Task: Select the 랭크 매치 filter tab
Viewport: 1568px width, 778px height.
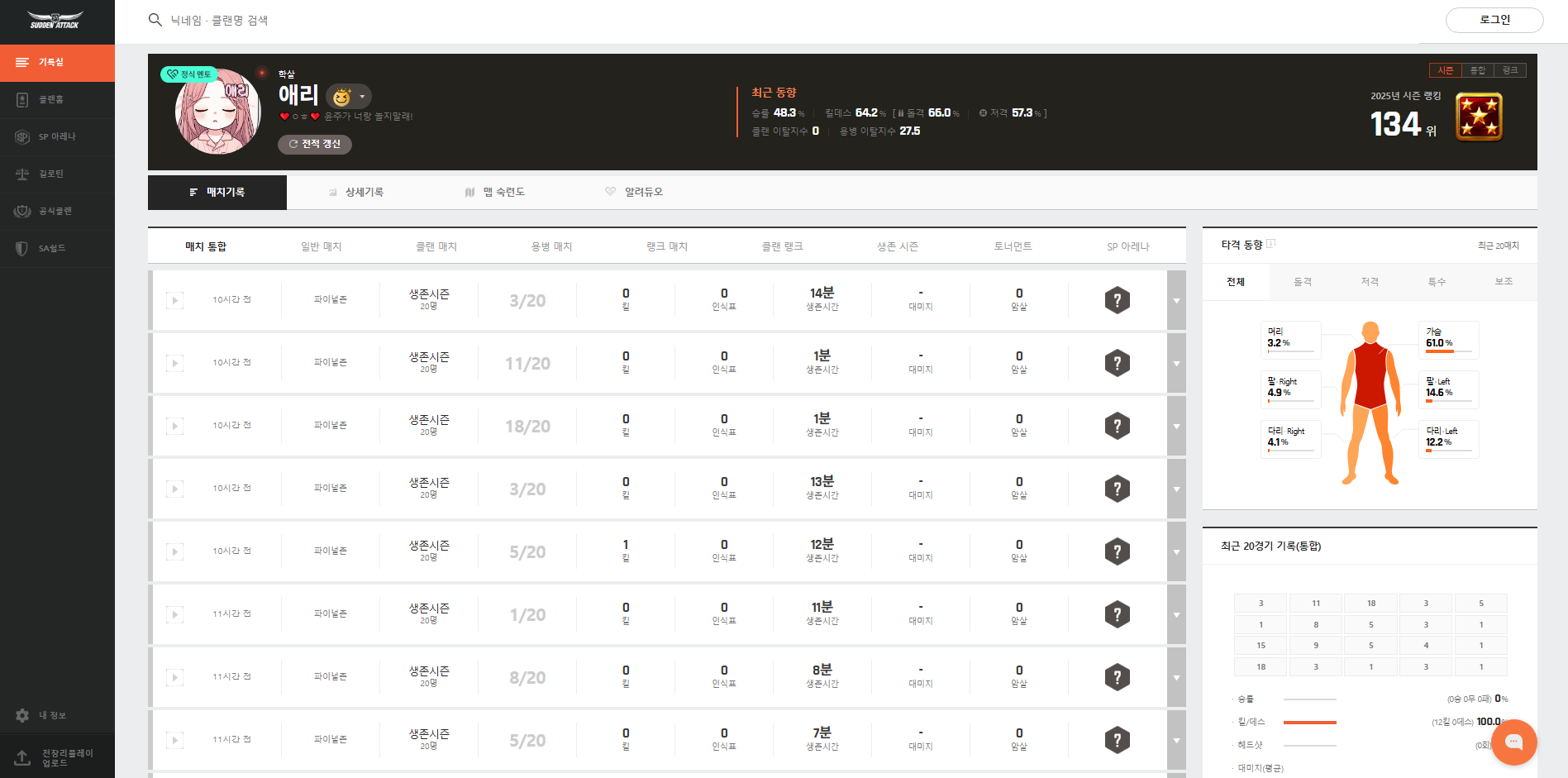Action: [666, 246]
